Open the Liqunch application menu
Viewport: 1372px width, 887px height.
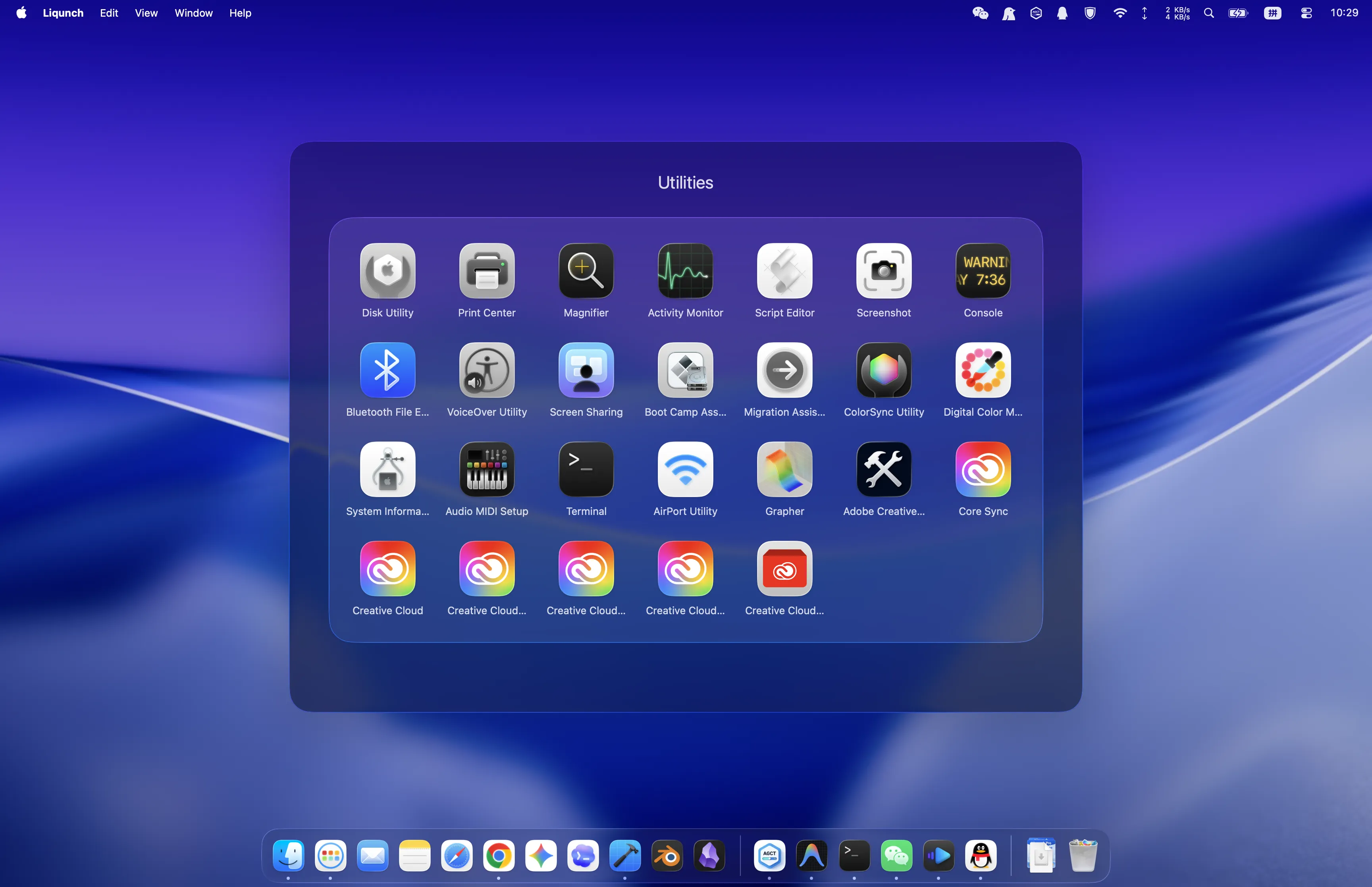(63, 13)
